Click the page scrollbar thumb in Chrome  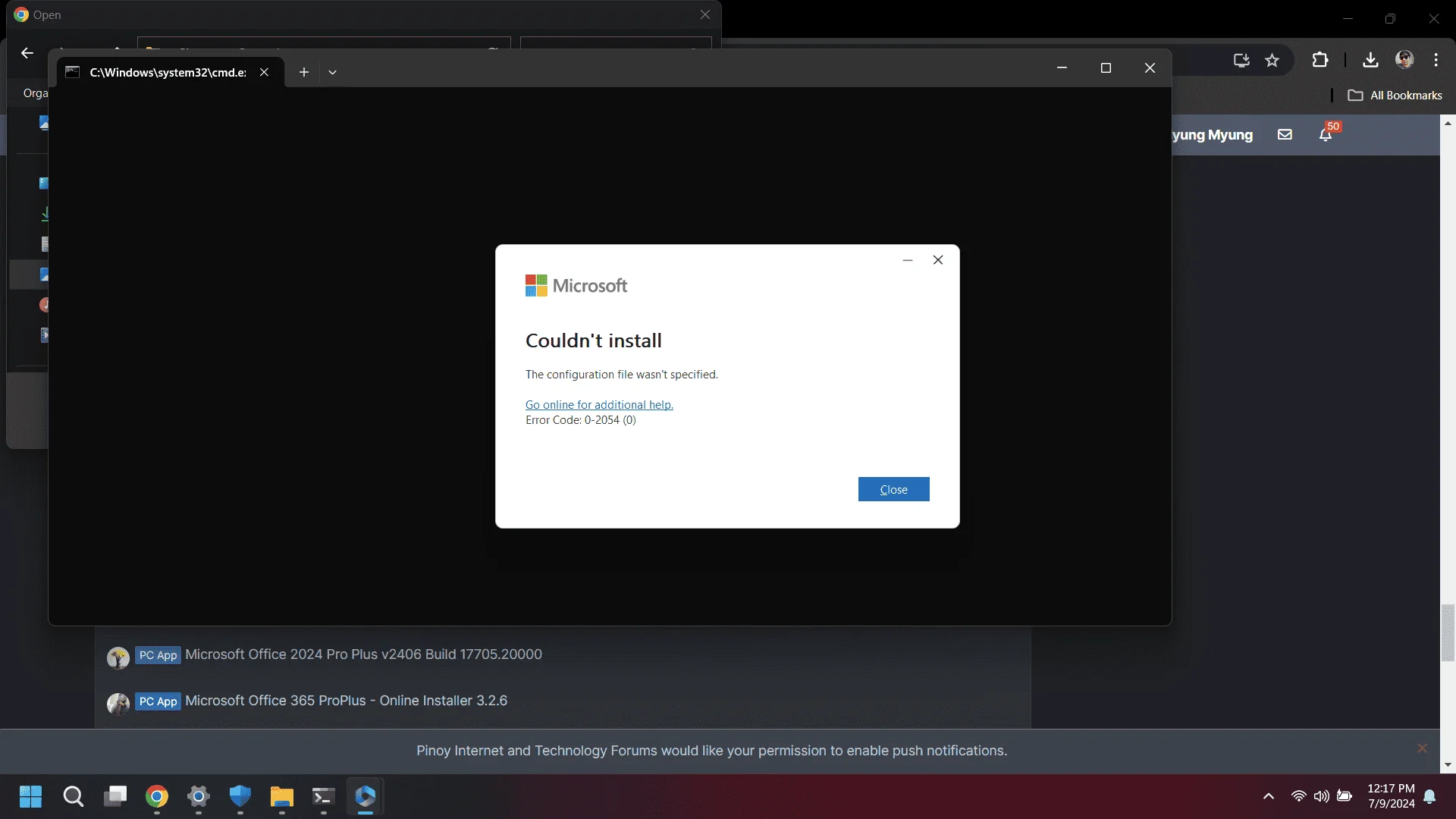(1448, 632)
